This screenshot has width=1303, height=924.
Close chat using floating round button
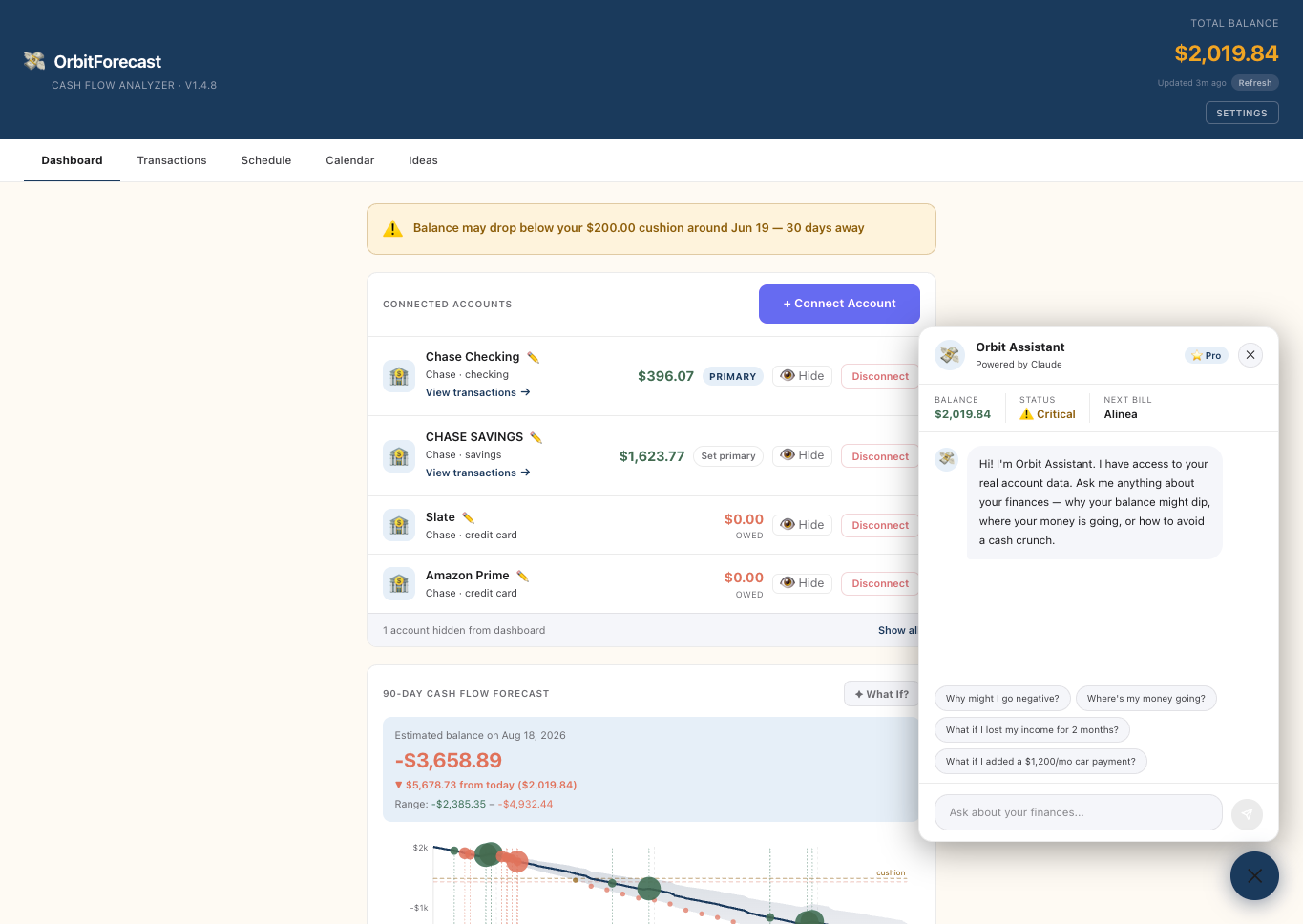coord(1254,875)
